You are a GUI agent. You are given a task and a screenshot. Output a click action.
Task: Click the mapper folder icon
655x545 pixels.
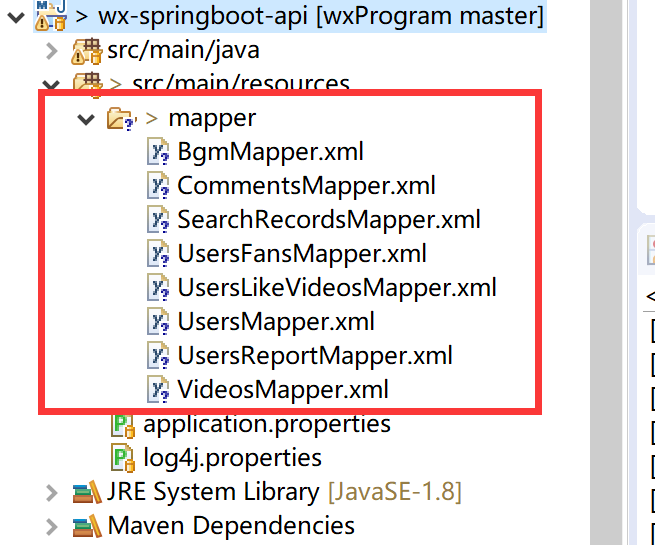121,119
